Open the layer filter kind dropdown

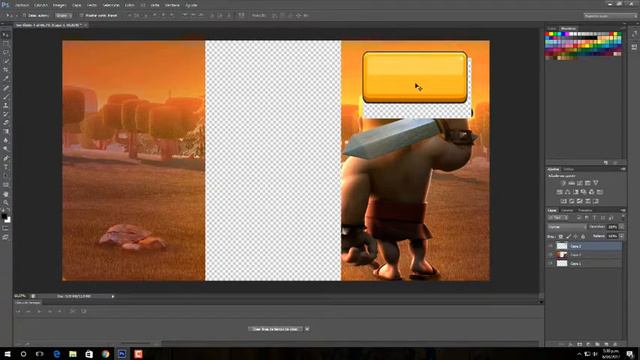558,218
